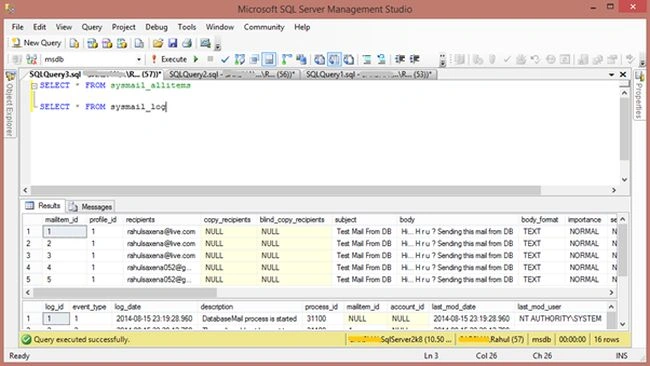Open the active documents dropdown arrow
The width and height of the screenshot is (650, 366).
pyautogui.click(x=611, y=75)
